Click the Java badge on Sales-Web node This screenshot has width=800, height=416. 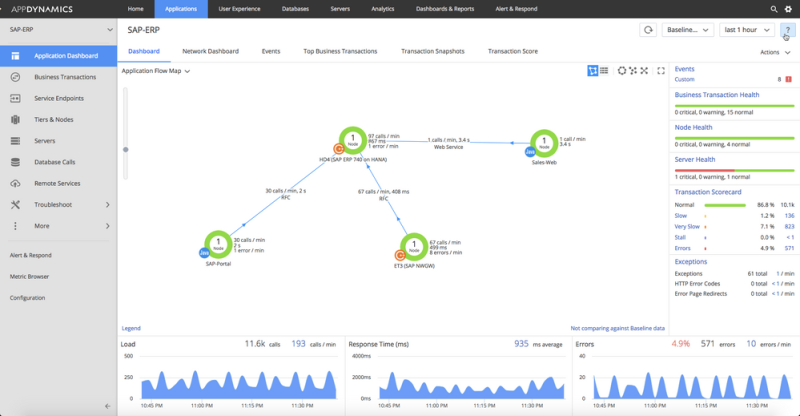coord(530,152)
